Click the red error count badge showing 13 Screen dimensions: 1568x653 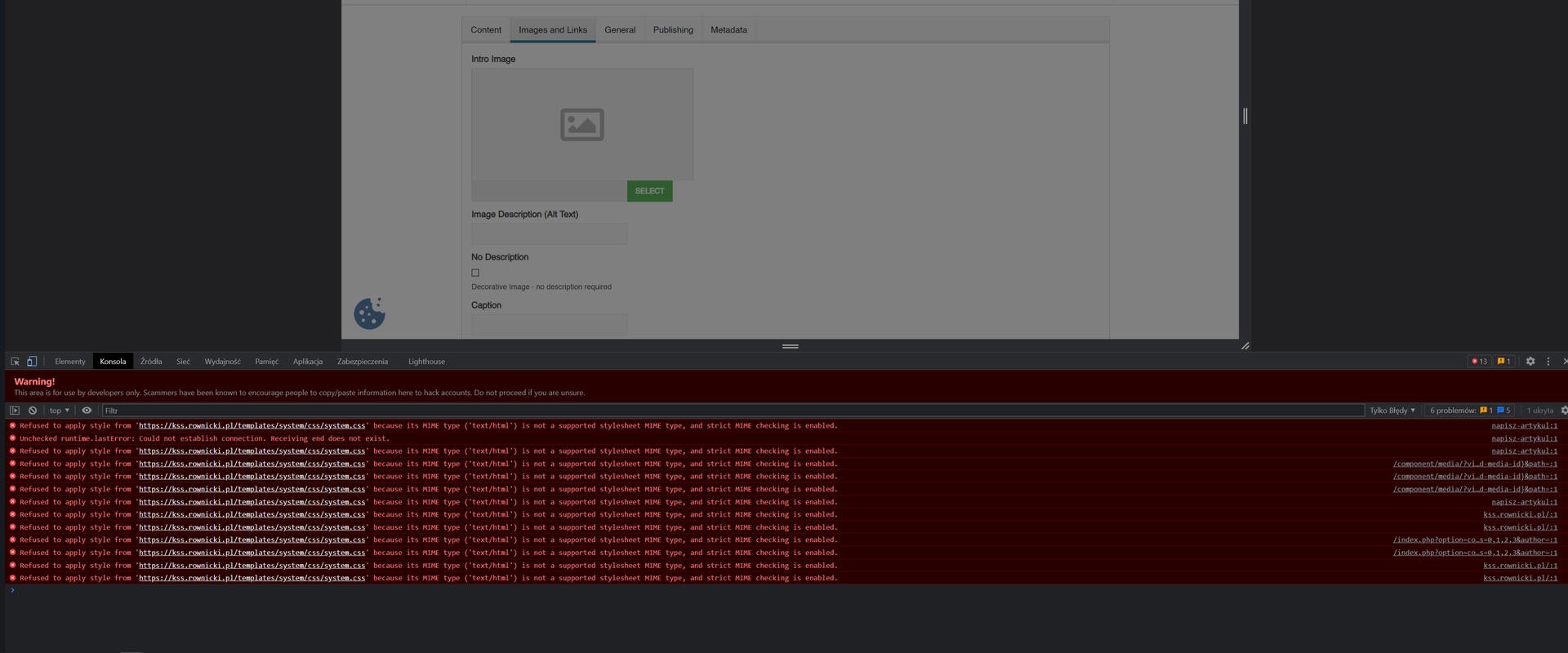1479,362
